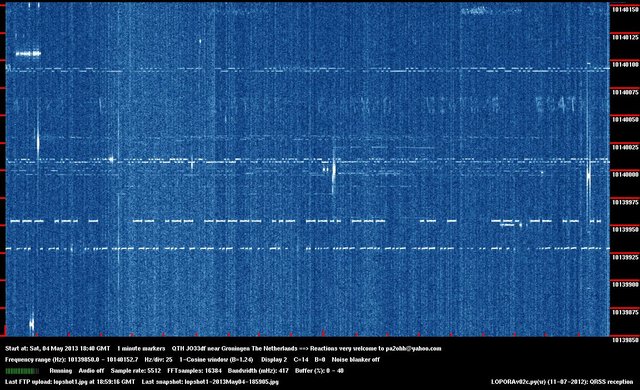Viewport: 640px width, 390px height.
Task: Click the '1 minute markers' label
Action: coord(141,349)
